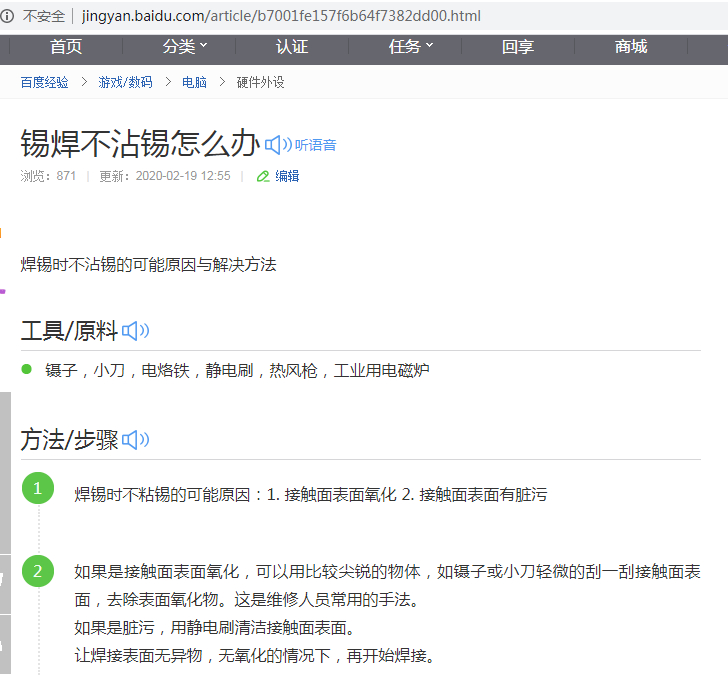Click step 1 text about 接触面表面氧化
This screenshot has height=675, width=728.
(311, 495)
